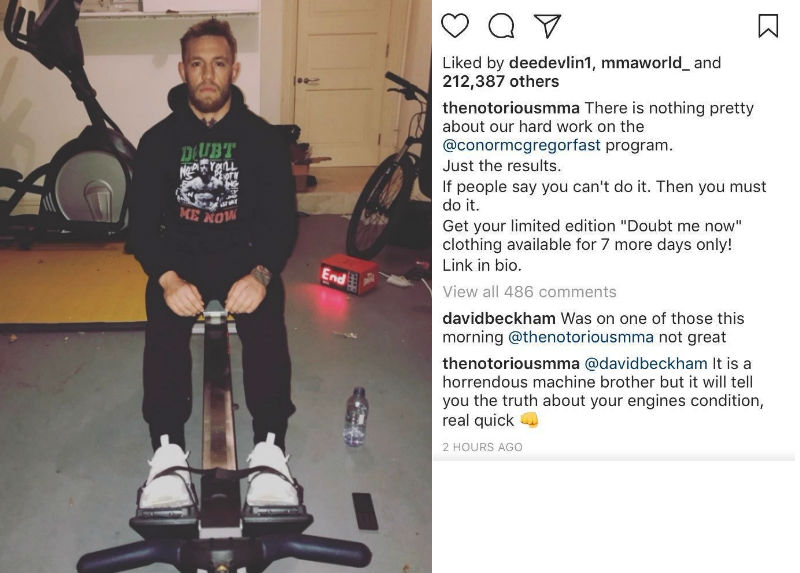Click the fist emoji in reply
The image size is (800, 573).
pos(529,420)
